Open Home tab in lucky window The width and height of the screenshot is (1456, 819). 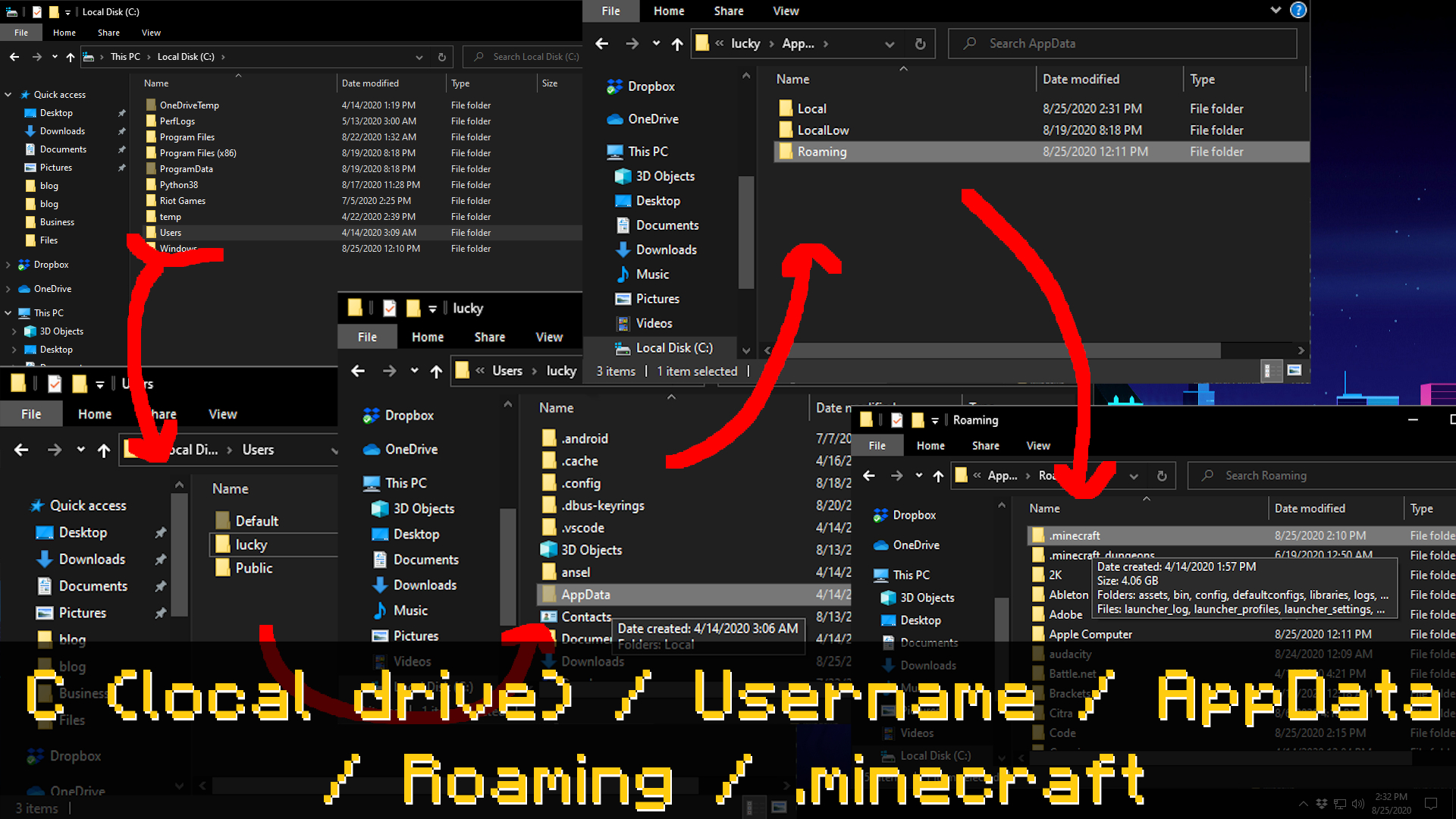click(x=428, y=337)
